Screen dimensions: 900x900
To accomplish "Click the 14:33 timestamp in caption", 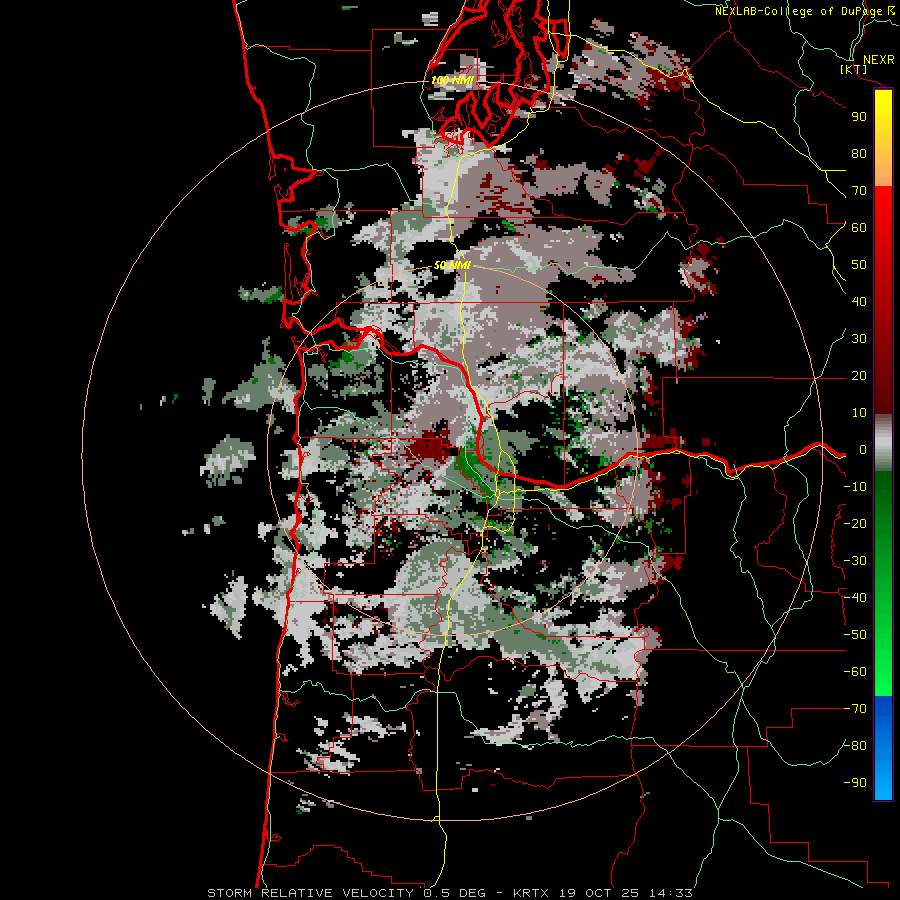I will [670, 893].
